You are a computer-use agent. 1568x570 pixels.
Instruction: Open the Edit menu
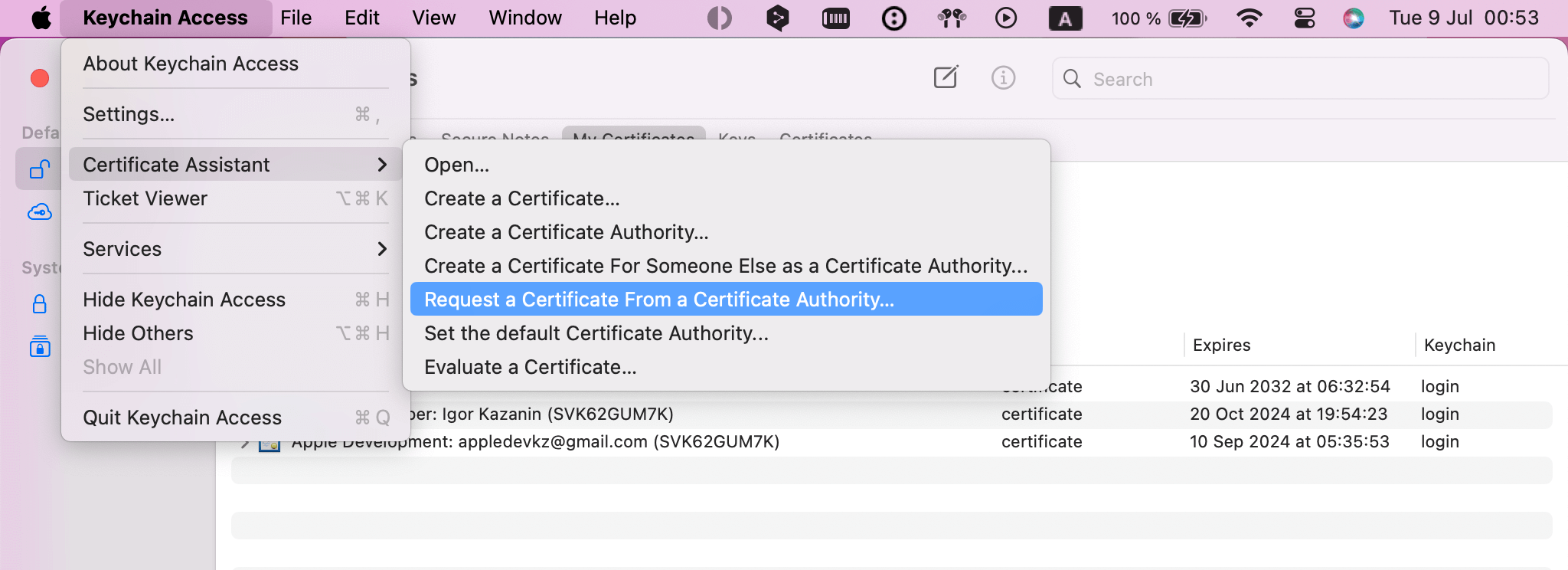[x=362, y=18]
